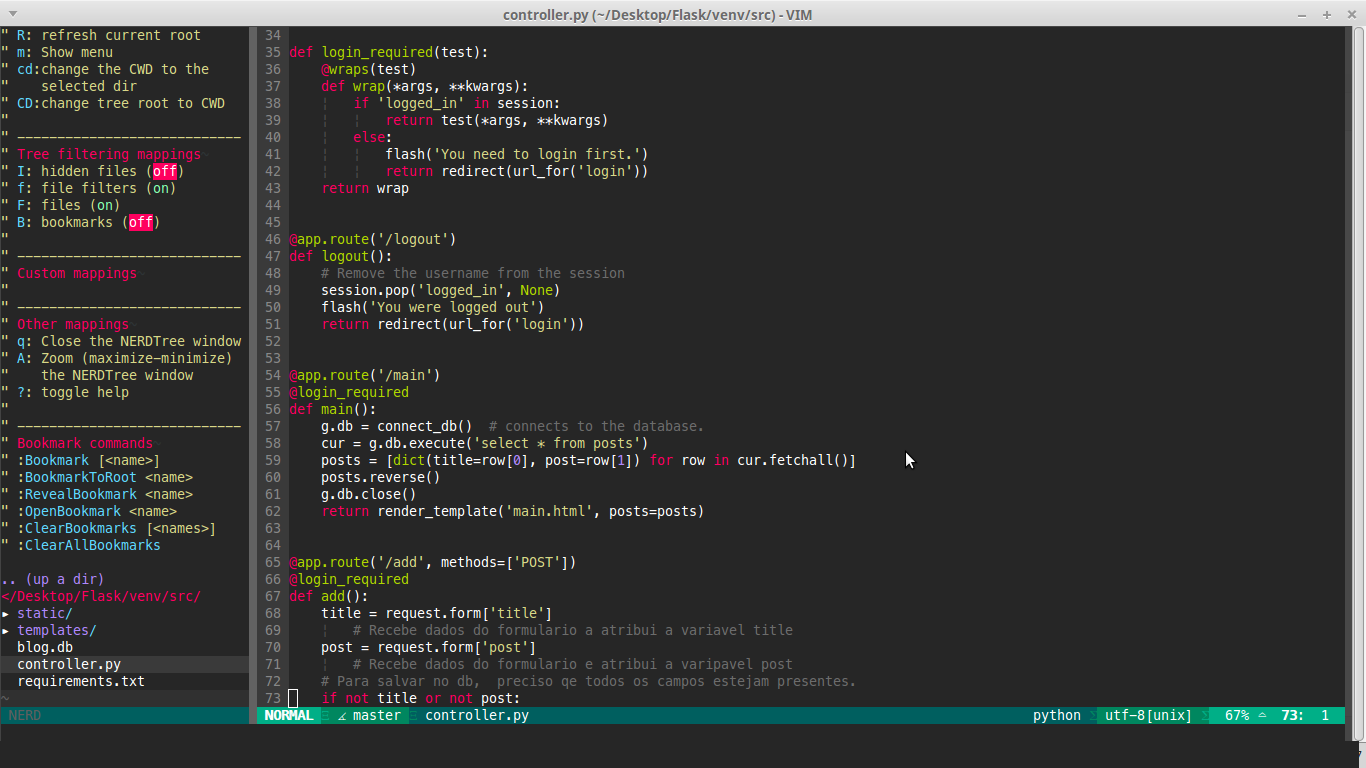The width and height of the screenshot is (1366, 768).
Task: Click 'def add():' on line 67
Action: pos(329,596)
